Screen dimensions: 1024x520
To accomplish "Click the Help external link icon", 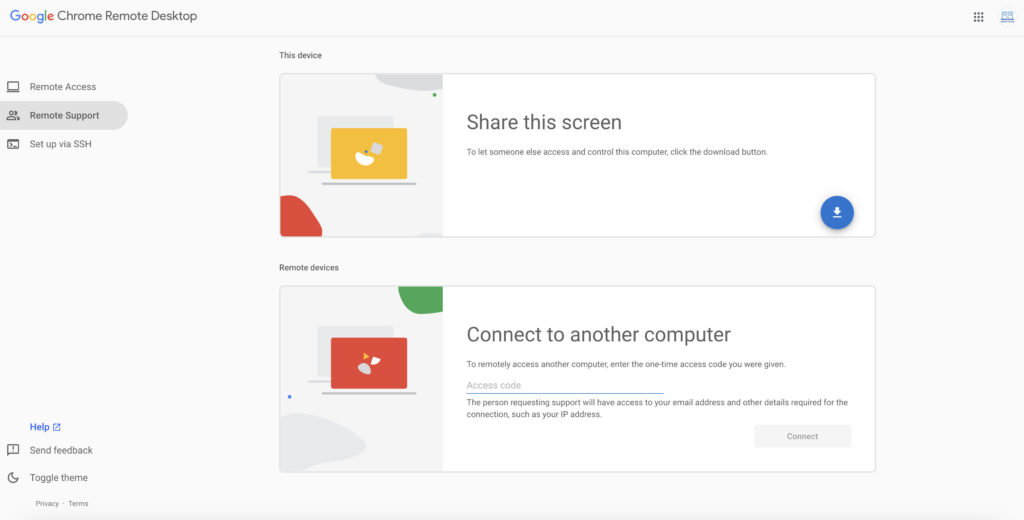I will point(57,427).
